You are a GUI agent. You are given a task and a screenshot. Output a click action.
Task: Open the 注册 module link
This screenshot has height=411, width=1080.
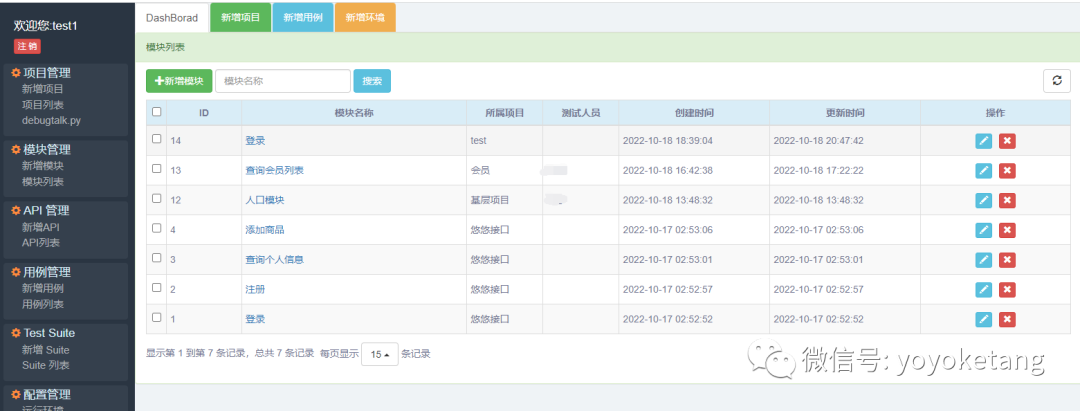255,290
